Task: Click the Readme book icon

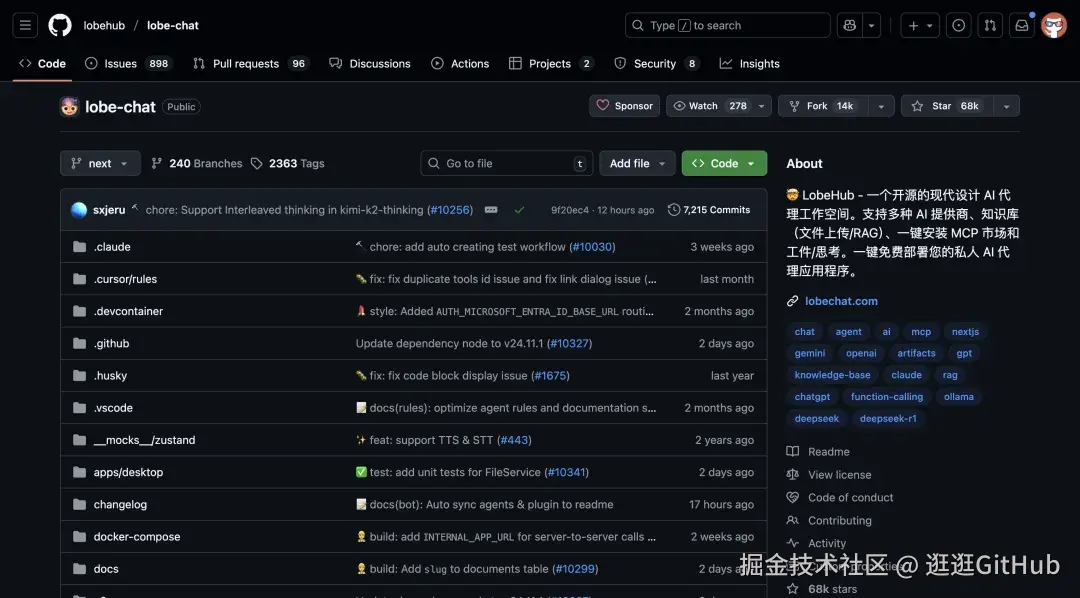Action: [x=793, y=452]
